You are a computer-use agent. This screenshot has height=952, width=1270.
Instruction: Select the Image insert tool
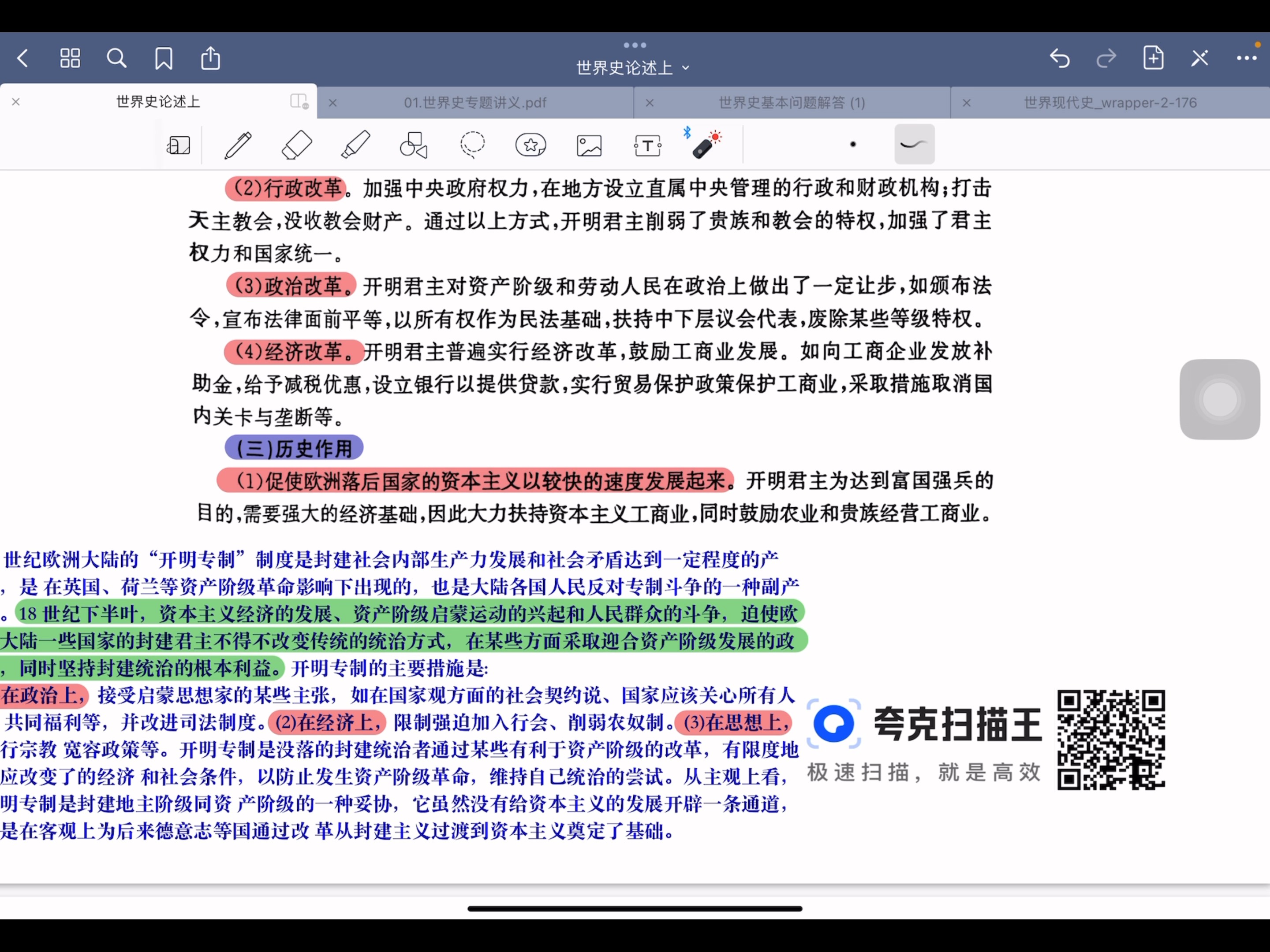tap(589, 145)
